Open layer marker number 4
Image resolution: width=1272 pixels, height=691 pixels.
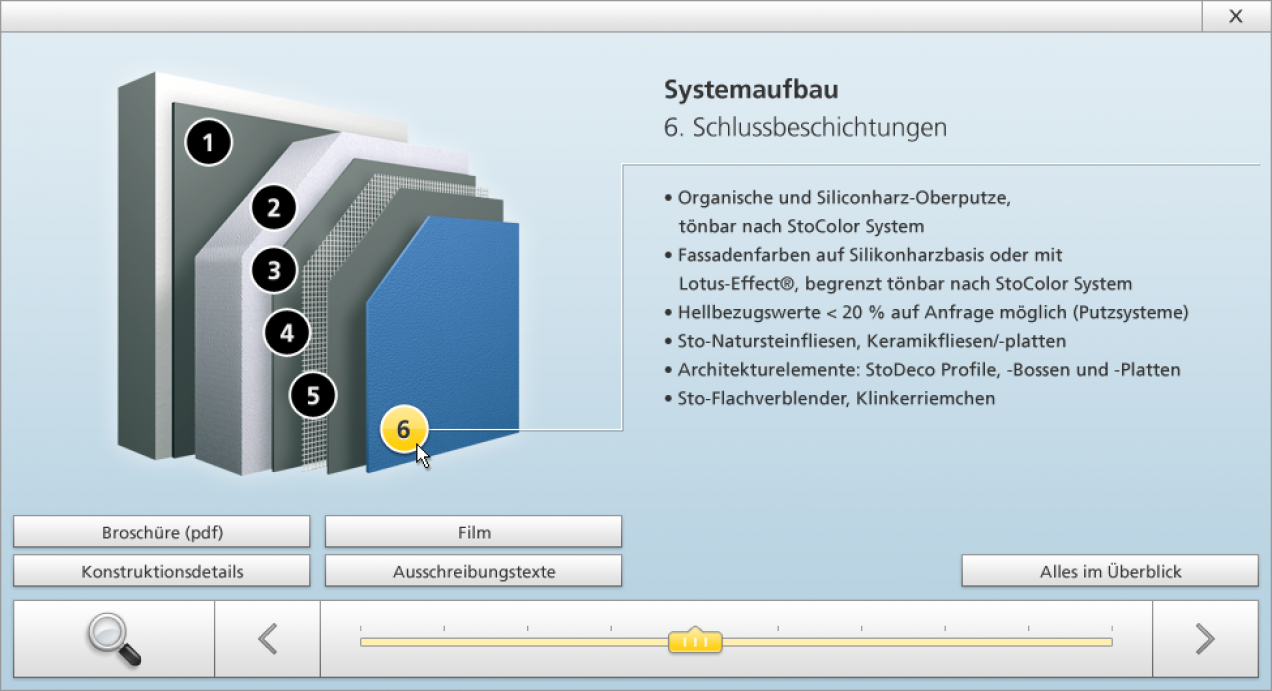click(x=287, y=333)
